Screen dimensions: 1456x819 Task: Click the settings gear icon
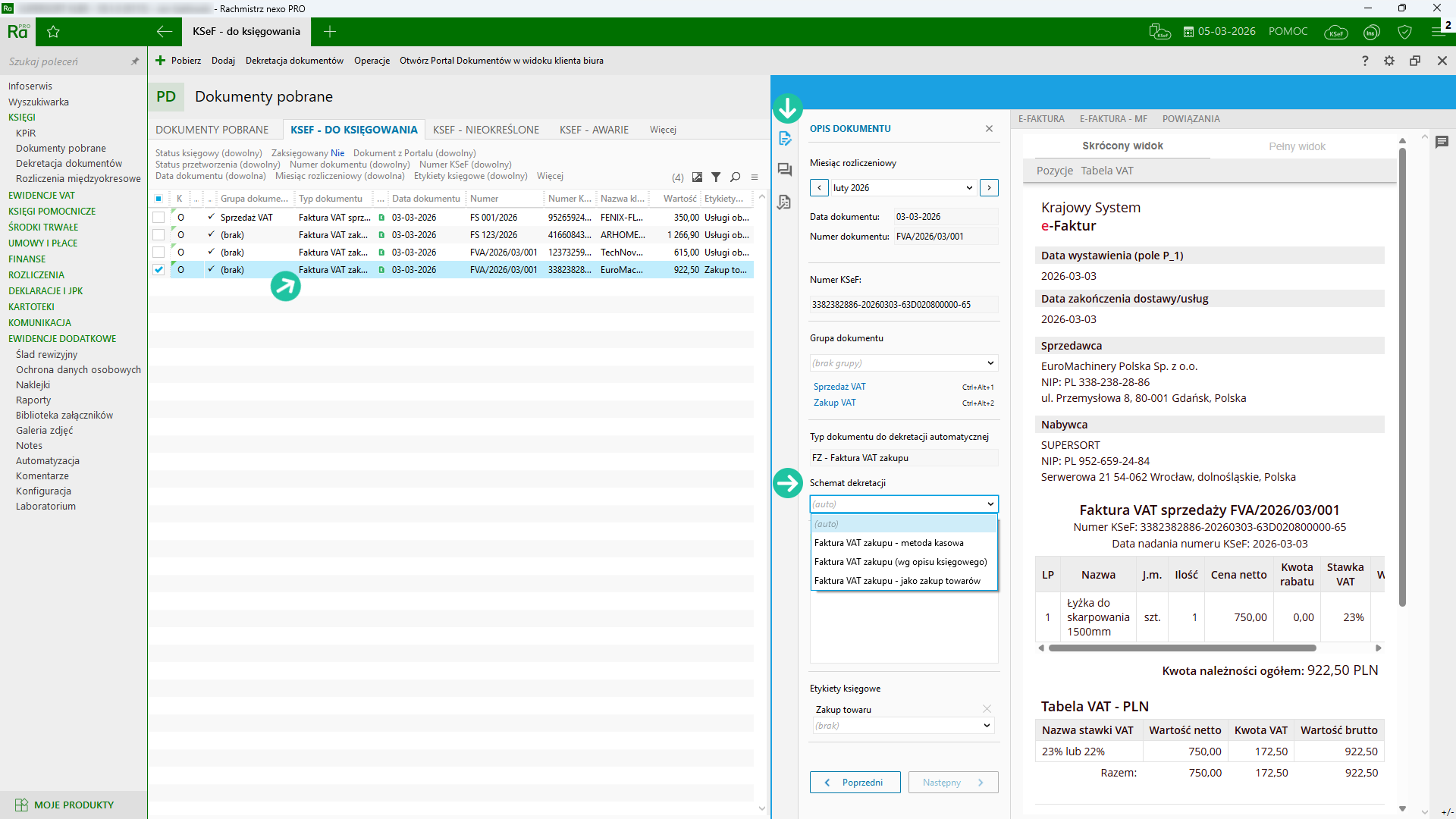coord(1389,61)
